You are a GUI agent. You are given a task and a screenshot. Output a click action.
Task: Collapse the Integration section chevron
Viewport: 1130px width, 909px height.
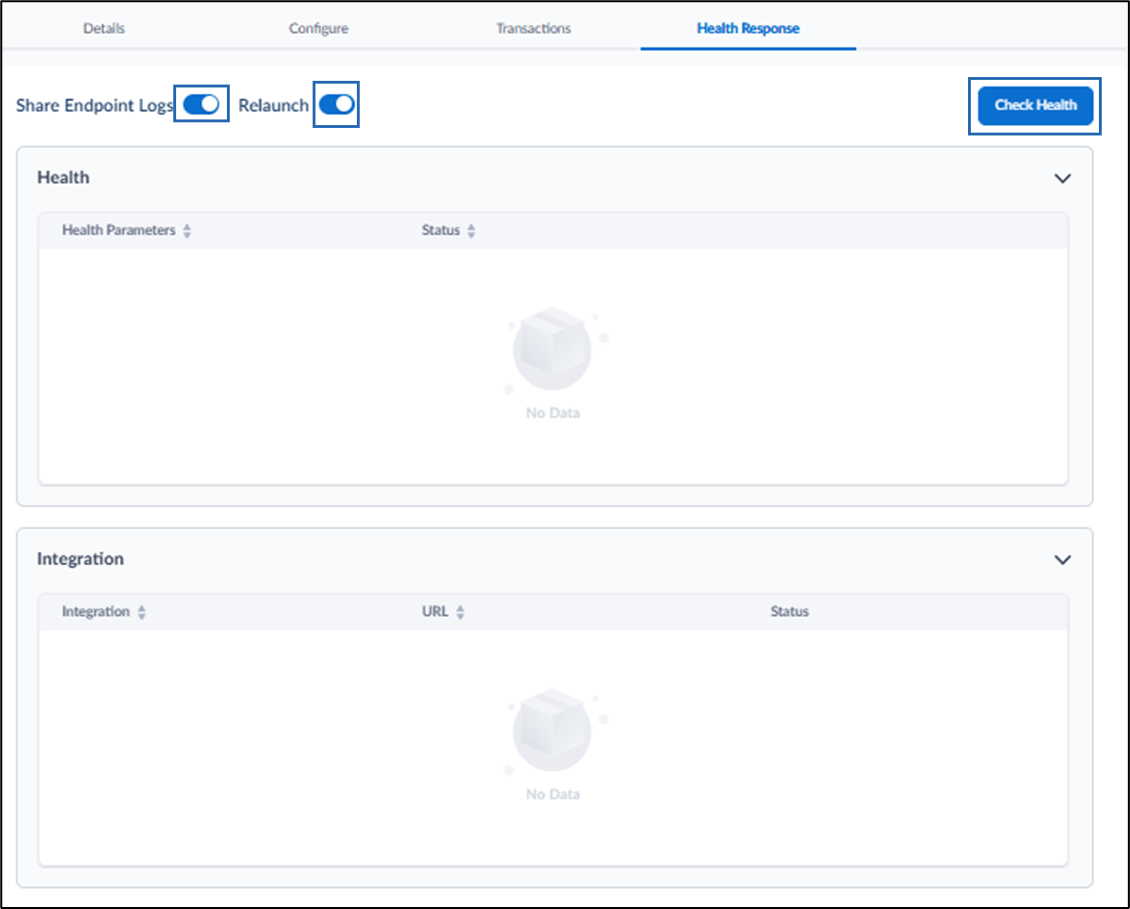click(x=1062, y=559)
